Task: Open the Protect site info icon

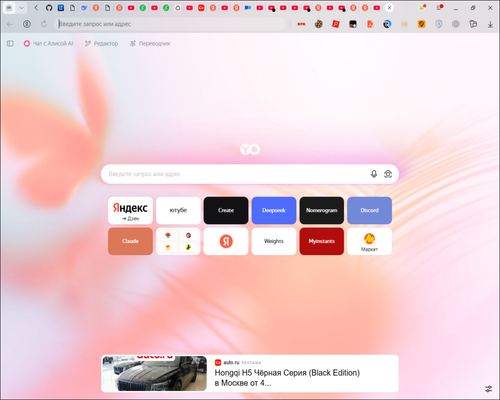Action: pos(27,24)
